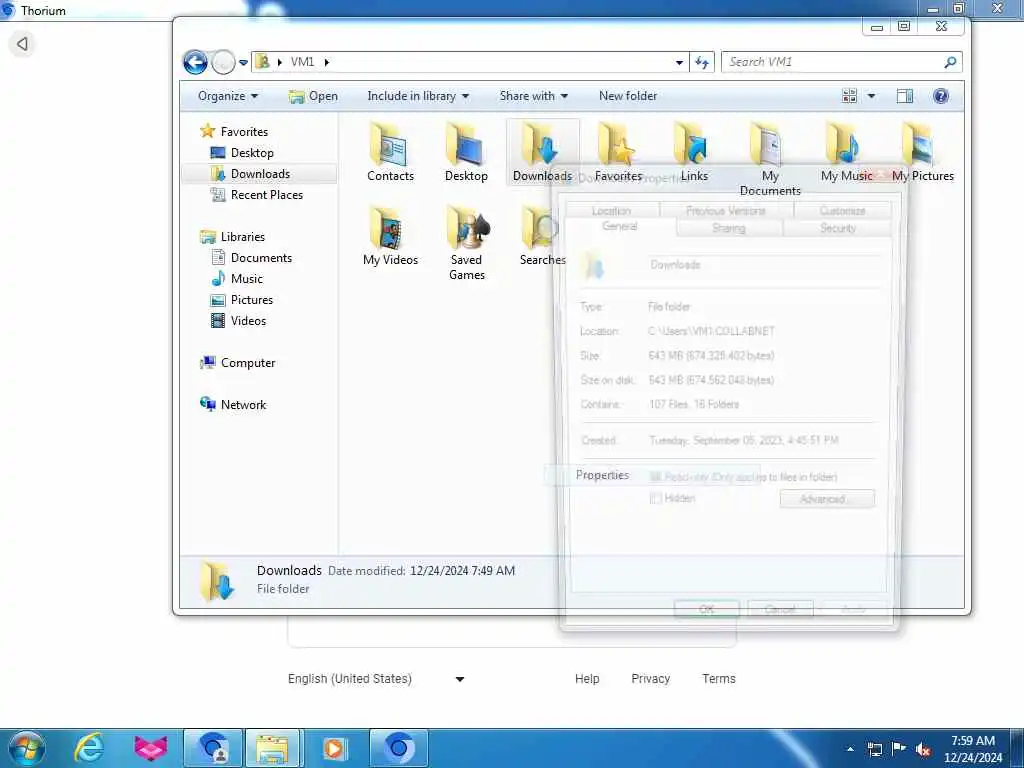Image resolution: width=1024 pixels, height=768 pixels.
Task: Click the VM1 breadcrumb in address bar
Action: tap(302, 61)
